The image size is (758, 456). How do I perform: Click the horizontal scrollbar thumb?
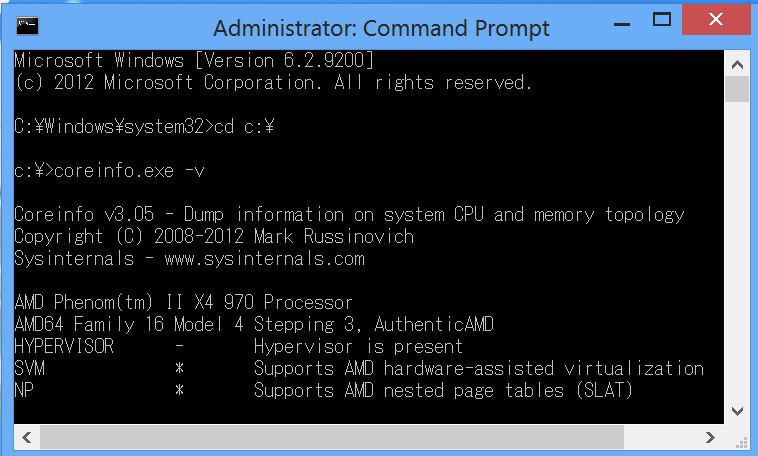332,438
